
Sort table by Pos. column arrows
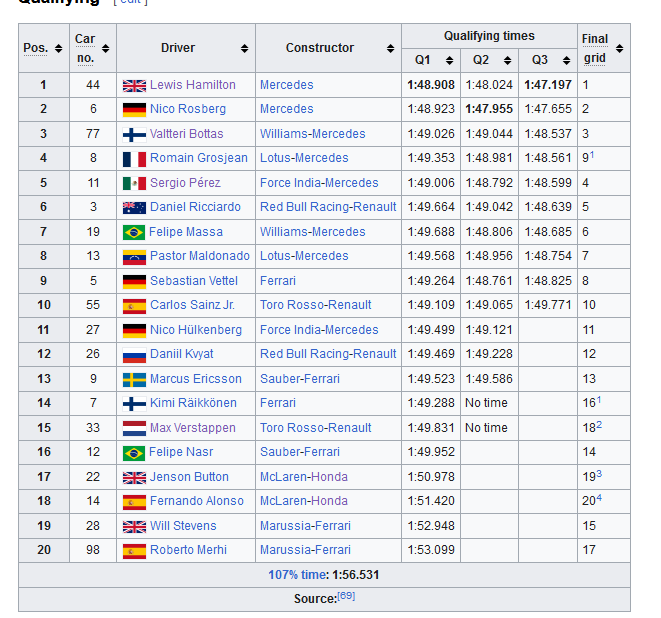[x=59, y=48]
